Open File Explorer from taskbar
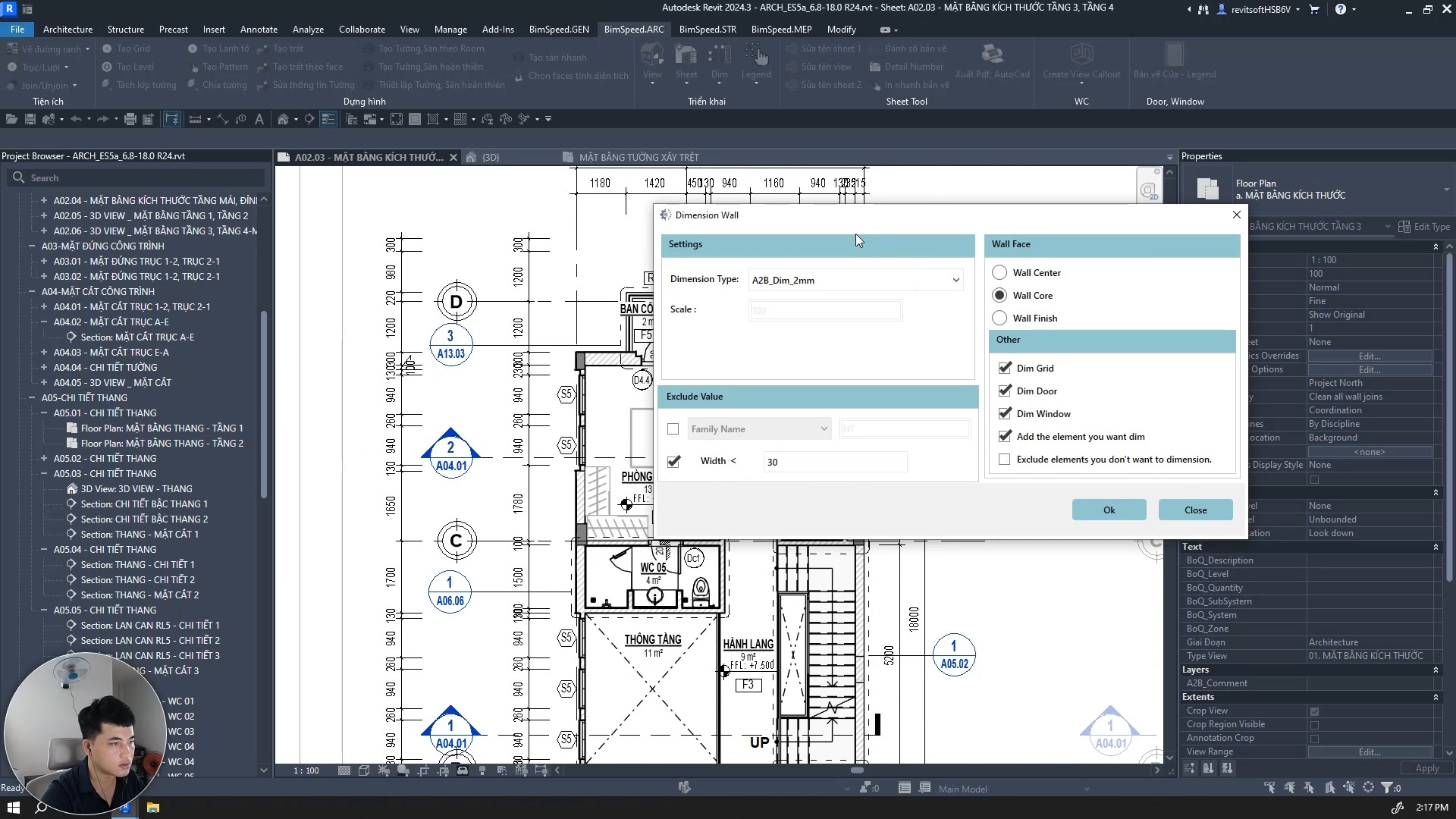 [x=152, y=808]
